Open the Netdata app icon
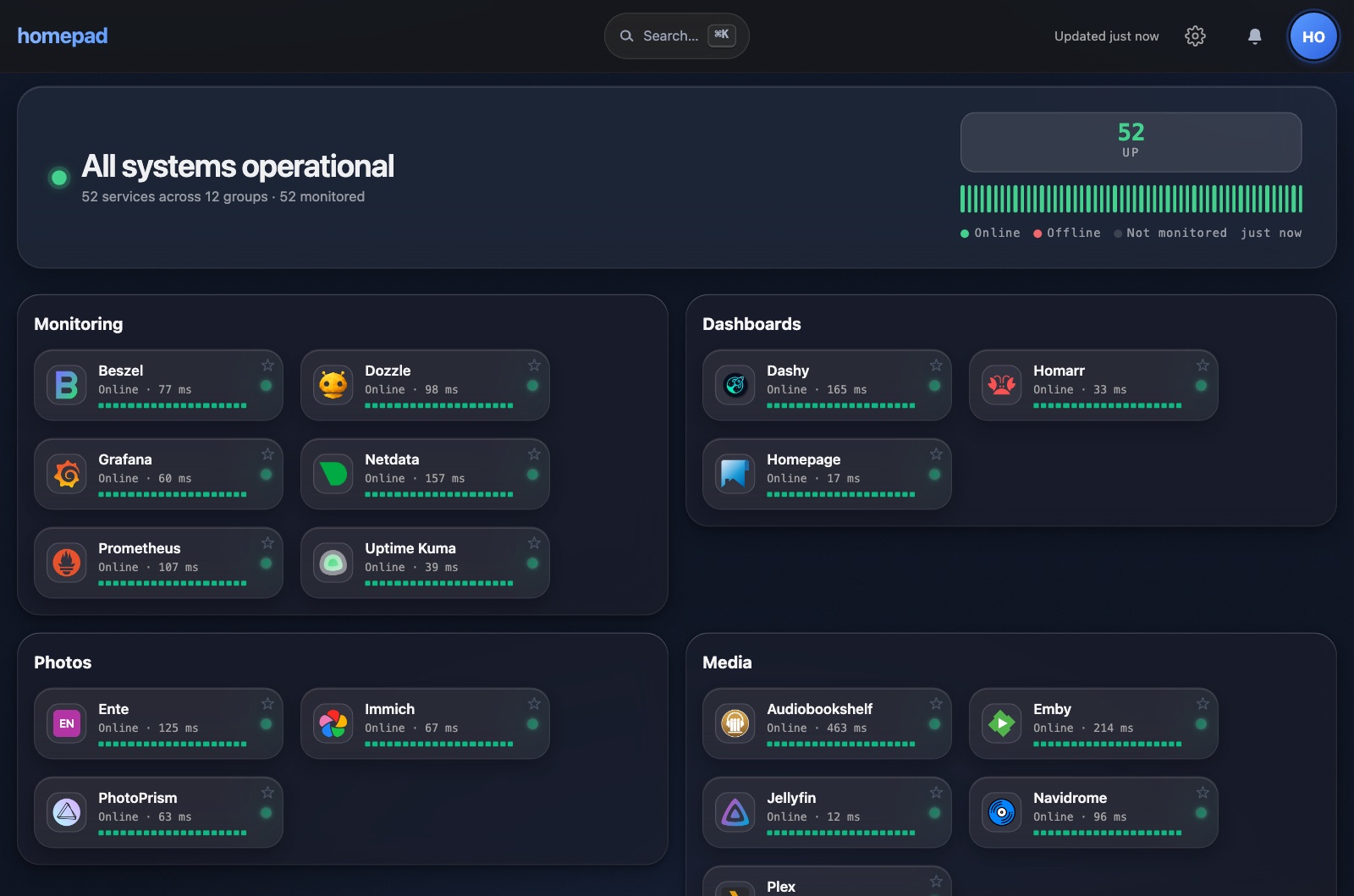The height and width of the screenshot is (896, 1354). (333, 474)
